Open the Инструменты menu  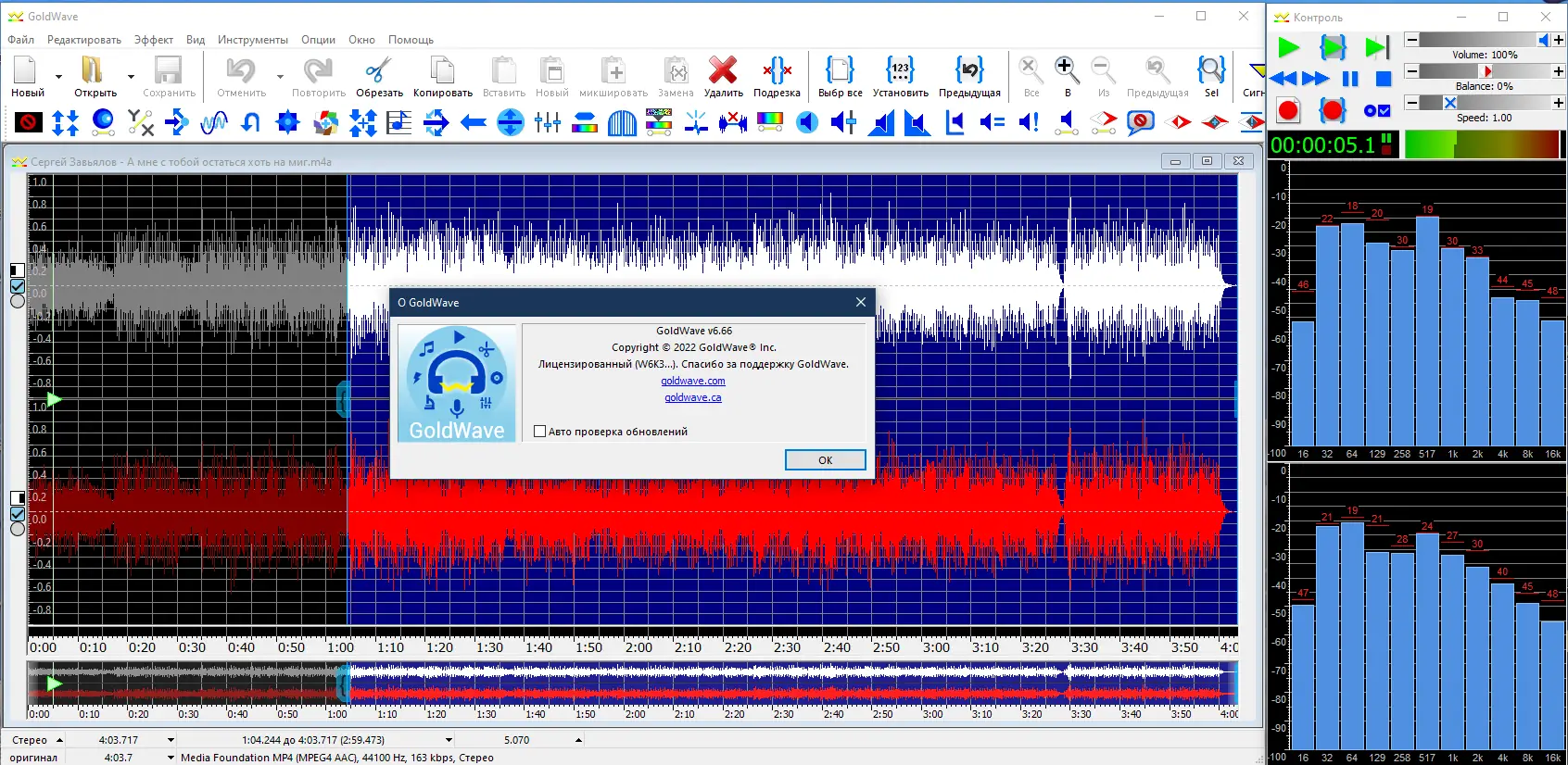(x=252, y=40)
